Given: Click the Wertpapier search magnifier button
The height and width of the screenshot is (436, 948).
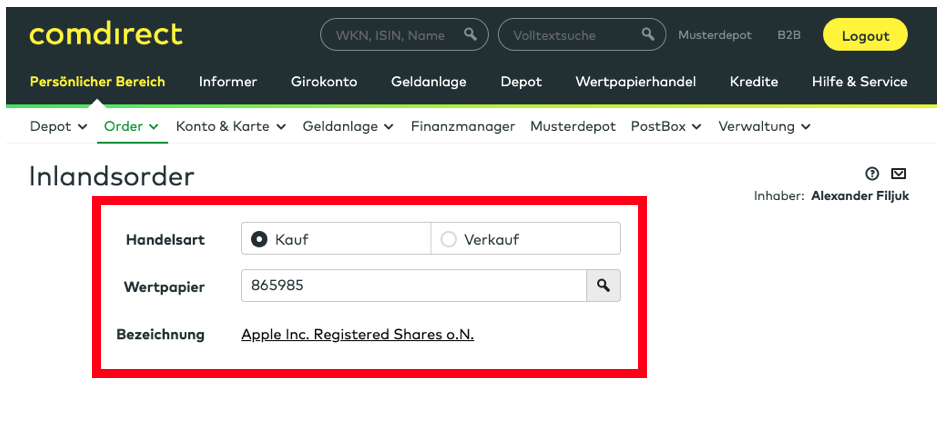Looking at the screenshot, I should click(603, 285).
